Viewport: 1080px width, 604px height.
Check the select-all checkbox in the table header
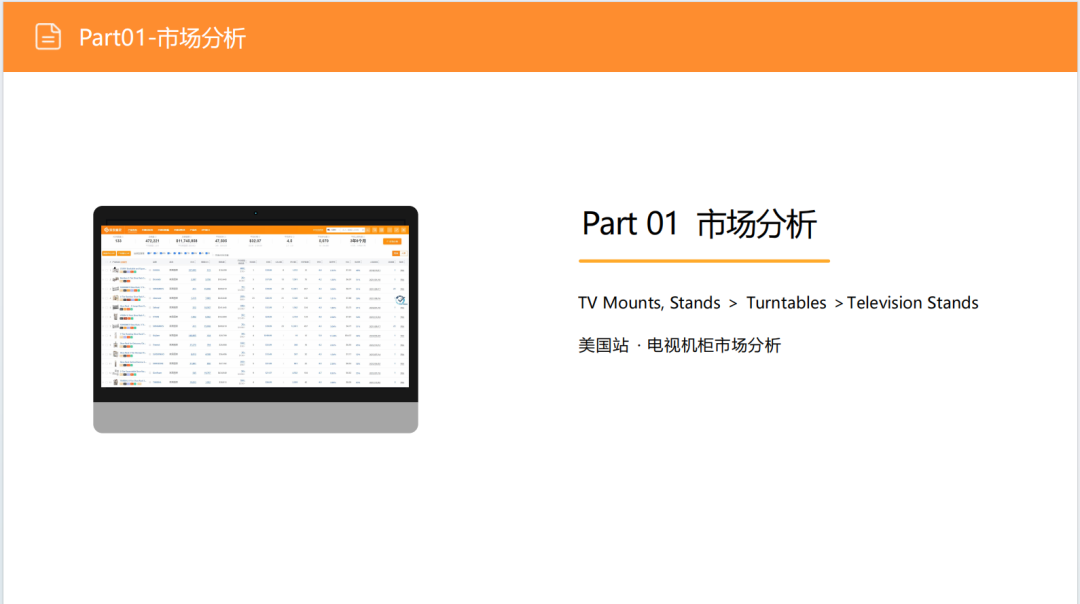107,262
